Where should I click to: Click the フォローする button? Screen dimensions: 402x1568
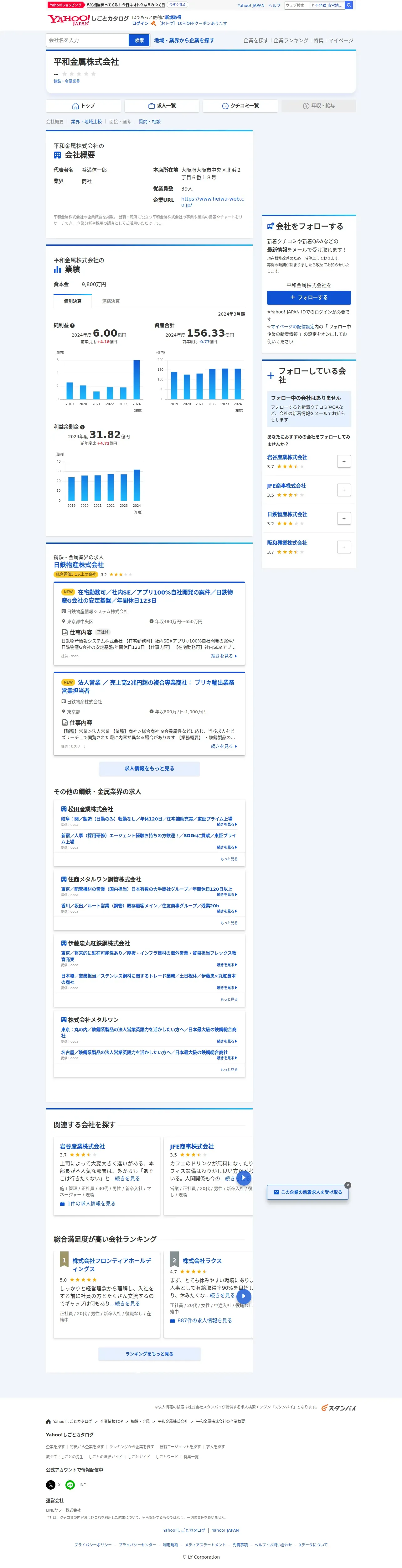coord(309,298)
